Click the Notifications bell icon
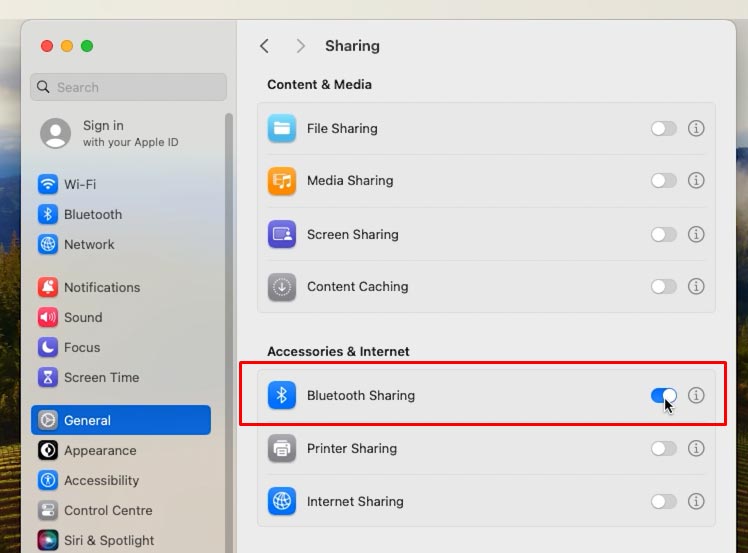Viewport: 748px width, 553px height. 48,287
